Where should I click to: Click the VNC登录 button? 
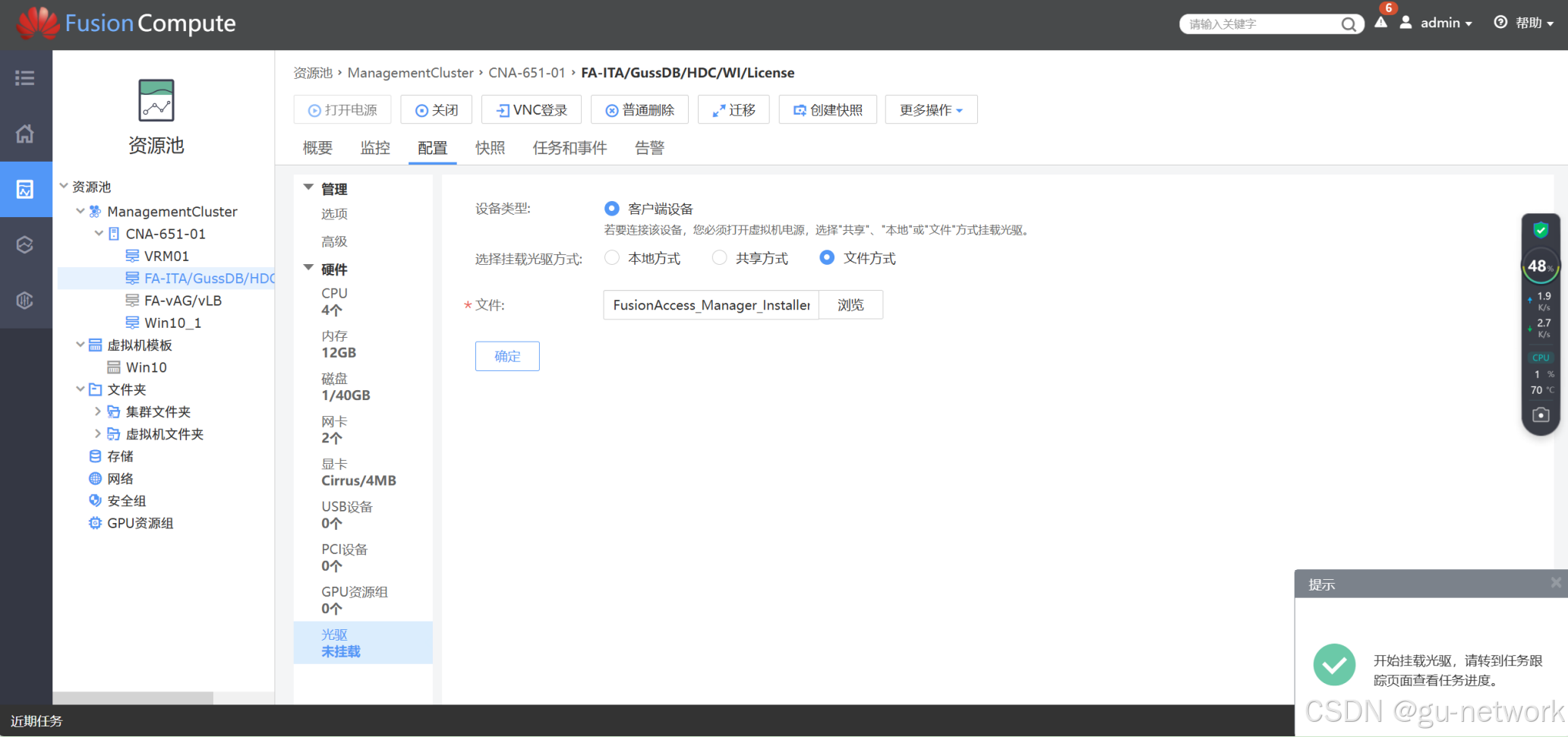532,109
